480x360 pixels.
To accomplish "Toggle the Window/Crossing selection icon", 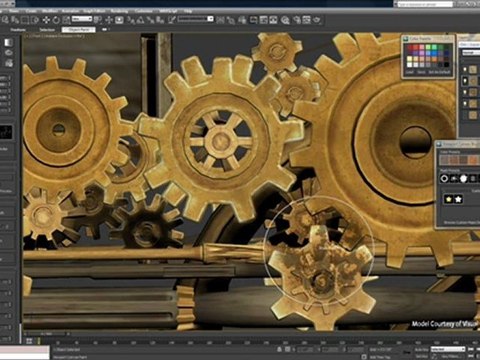I will coord(34,20).
